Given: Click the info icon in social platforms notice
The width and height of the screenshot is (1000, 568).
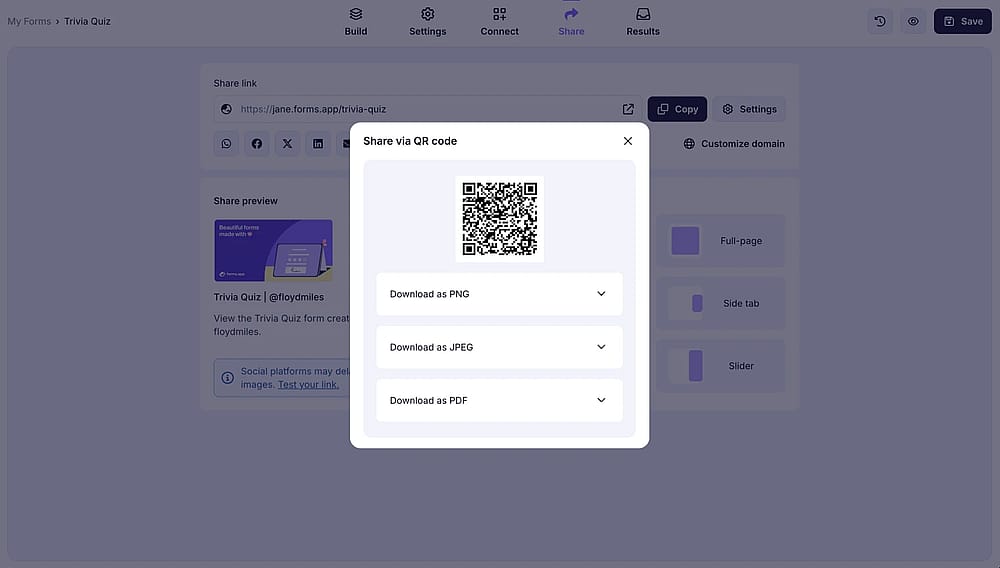Looking at the screenshot, I should 228,378.
